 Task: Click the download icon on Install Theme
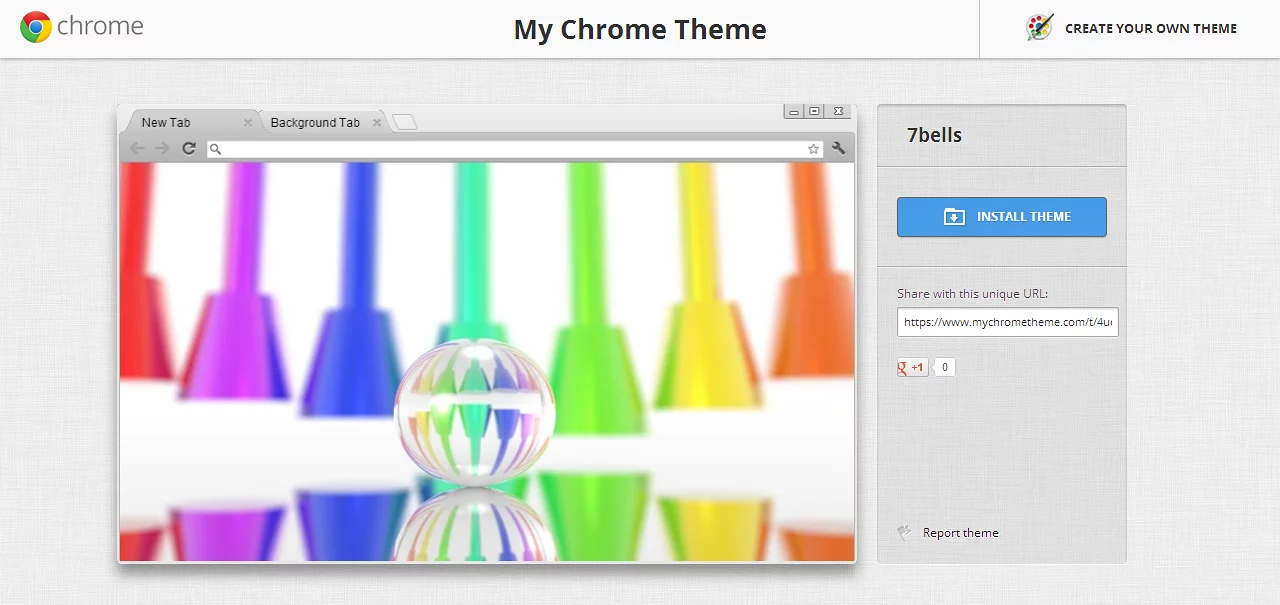(954, 217)
